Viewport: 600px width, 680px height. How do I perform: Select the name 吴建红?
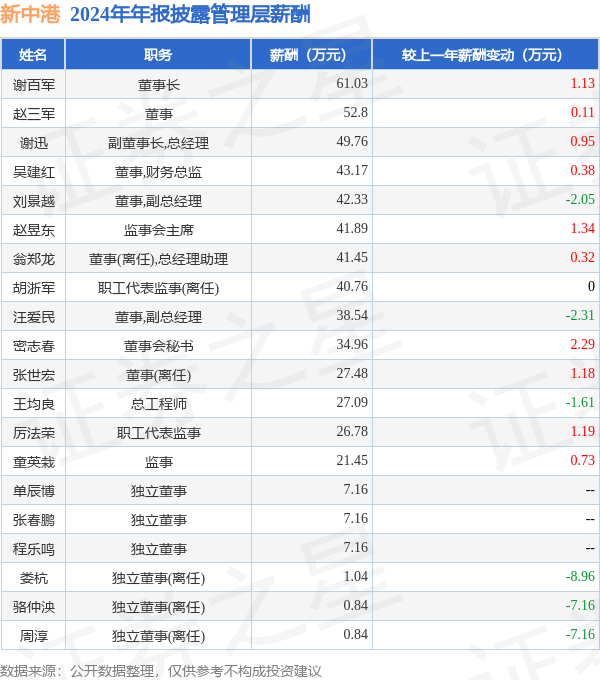34,172
